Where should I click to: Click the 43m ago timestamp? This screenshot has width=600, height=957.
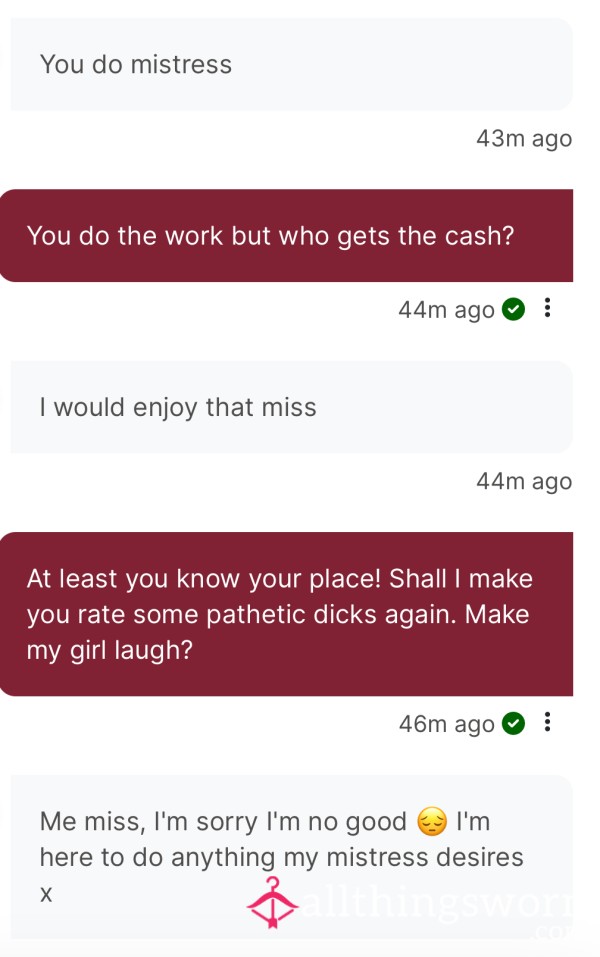pyautogui.click(x=524, y=139)
